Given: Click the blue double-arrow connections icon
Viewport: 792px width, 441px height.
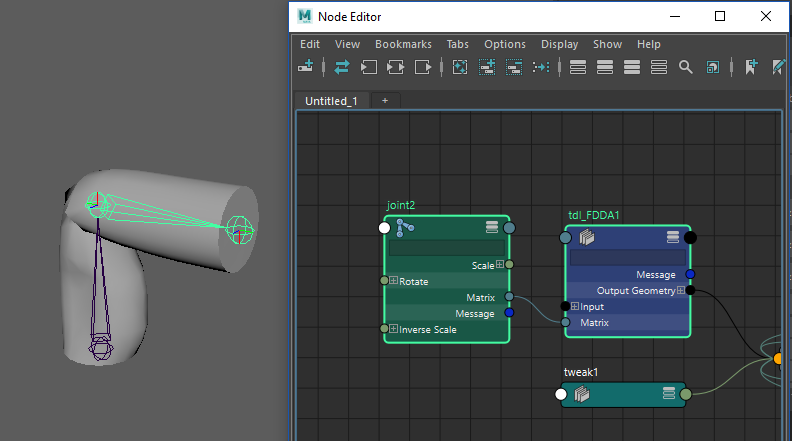Looking at the screenshot, I should pos(342,67).
